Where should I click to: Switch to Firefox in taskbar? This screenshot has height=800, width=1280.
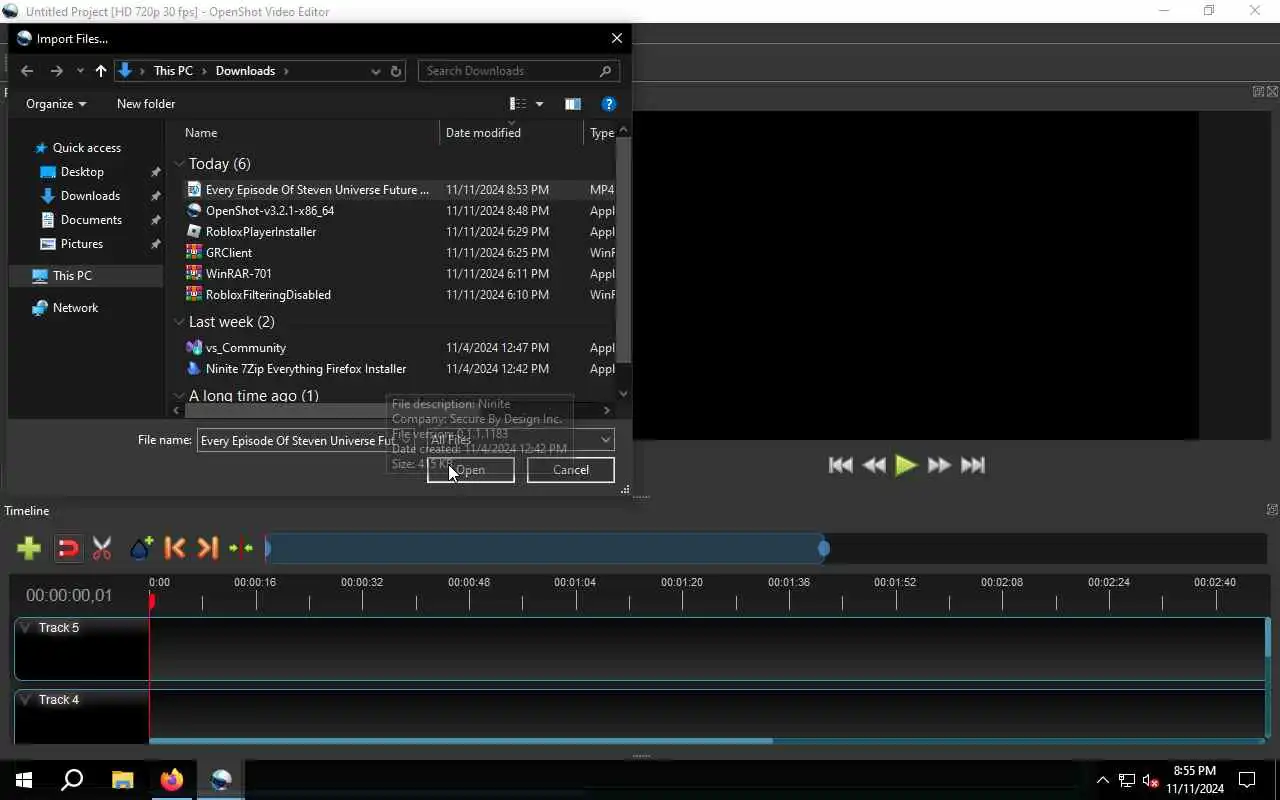[172, 780]
